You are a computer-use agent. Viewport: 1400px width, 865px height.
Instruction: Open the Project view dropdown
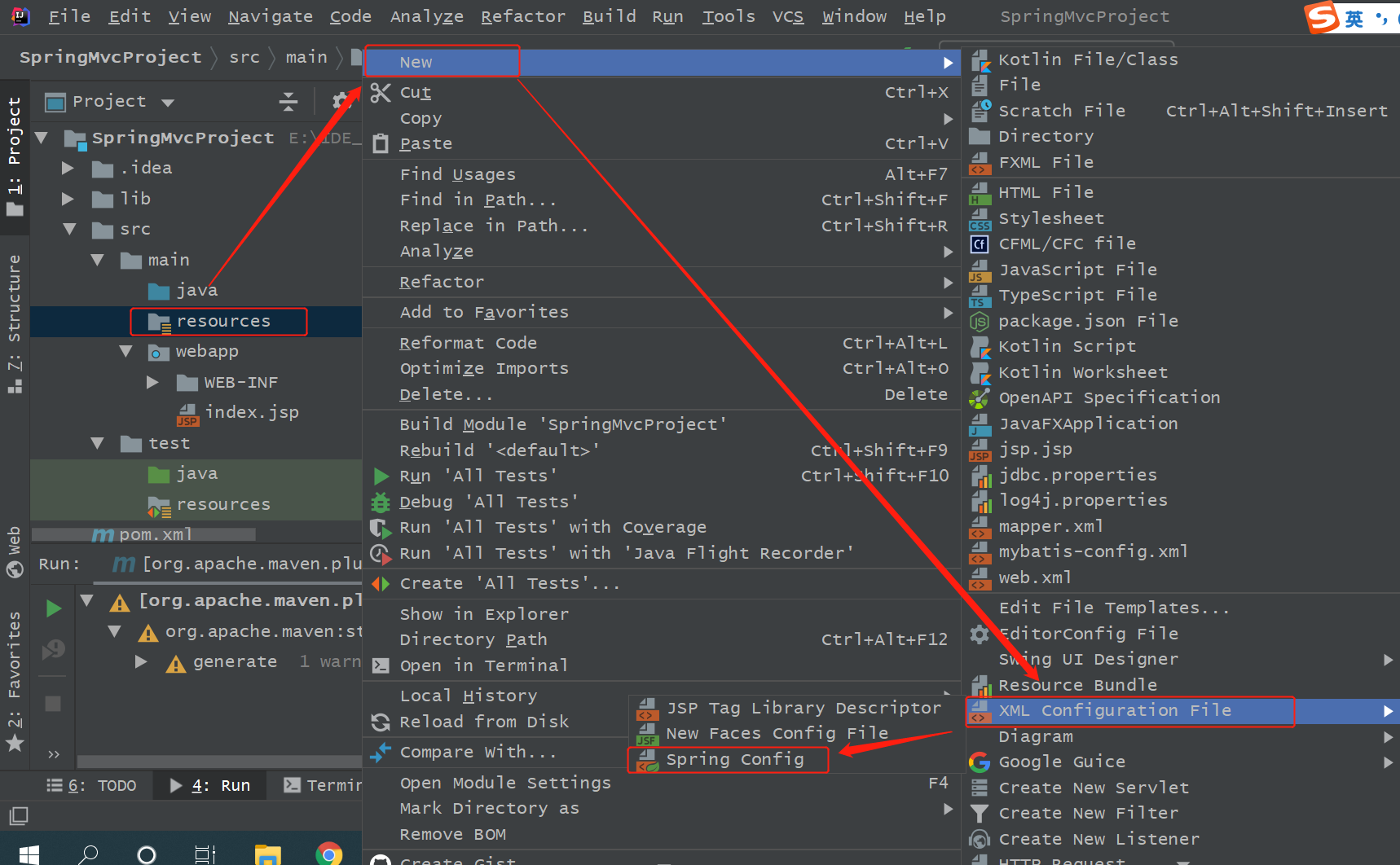(169, 103)
